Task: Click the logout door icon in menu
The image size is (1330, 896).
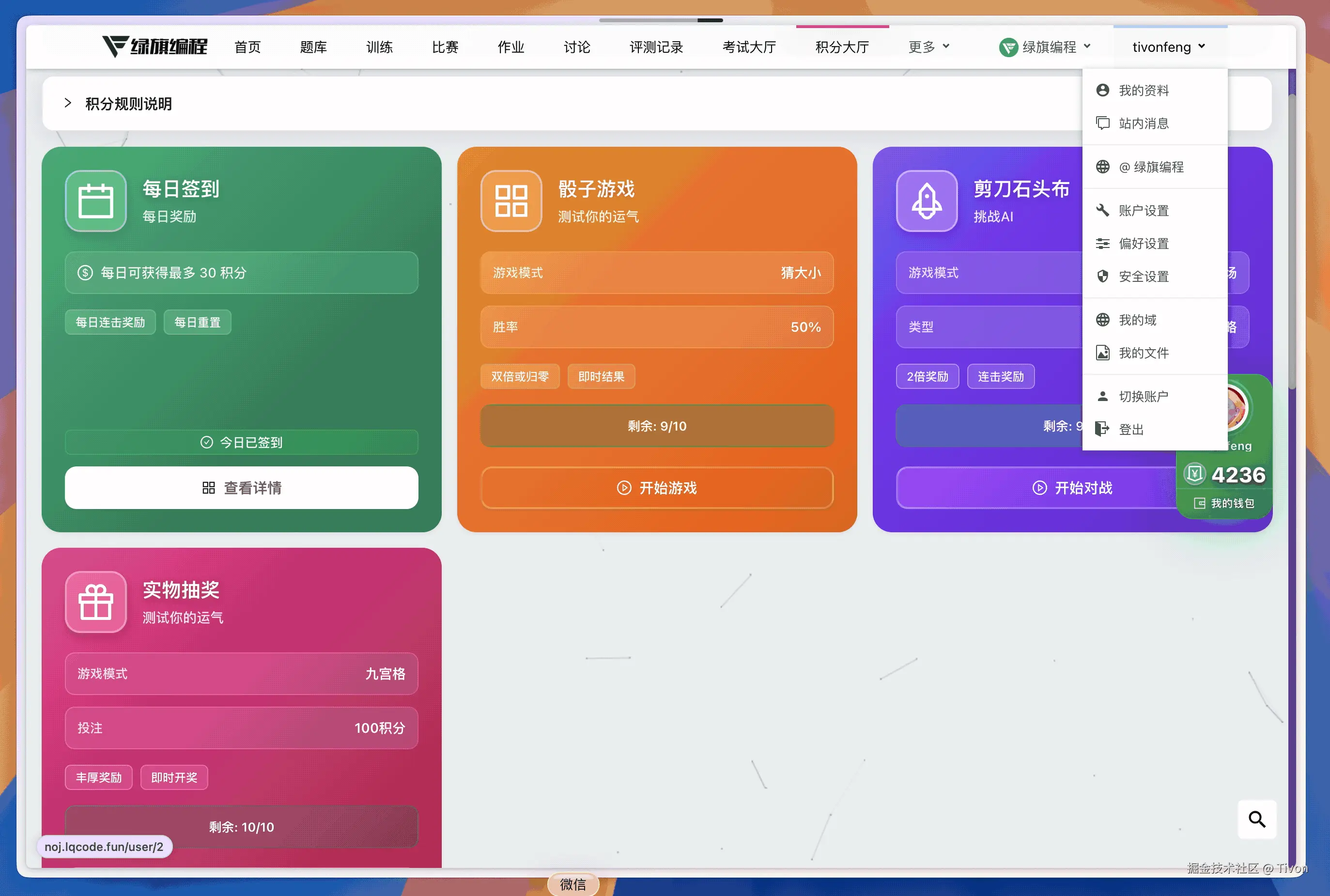Action: coord(1102,429)
